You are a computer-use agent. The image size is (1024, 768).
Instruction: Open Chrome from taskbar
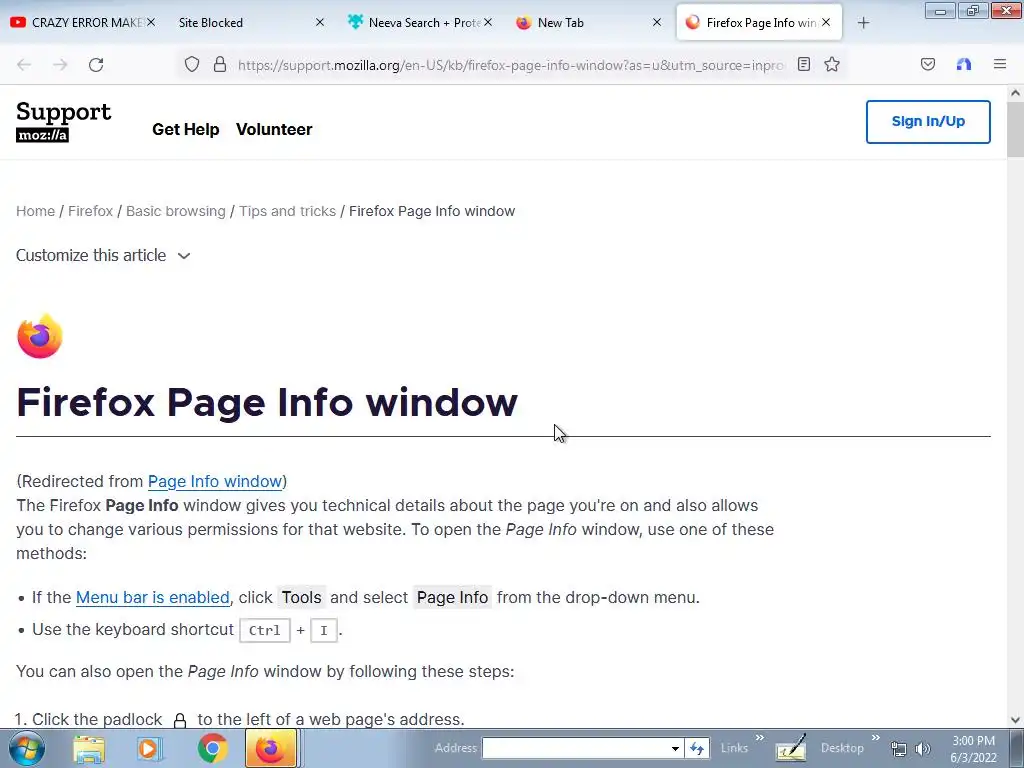point(212,749)
